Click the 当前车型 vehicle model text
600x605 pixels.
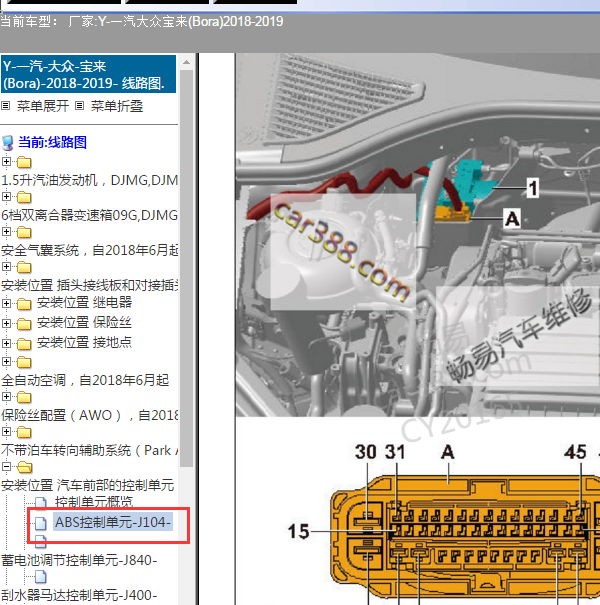[142, 22]
